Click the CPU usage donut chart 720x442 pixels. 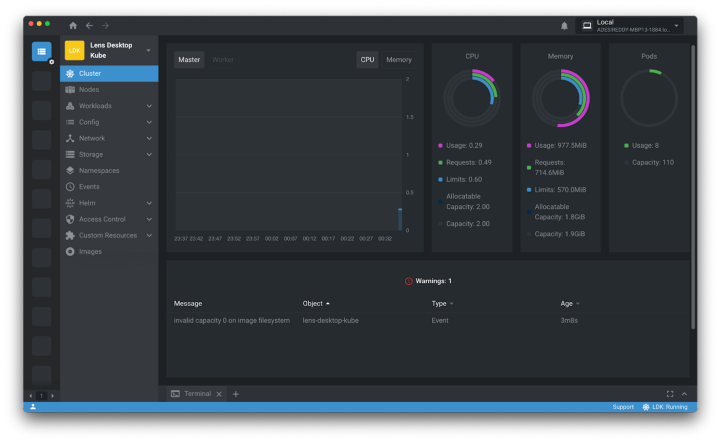coord(472,97)
